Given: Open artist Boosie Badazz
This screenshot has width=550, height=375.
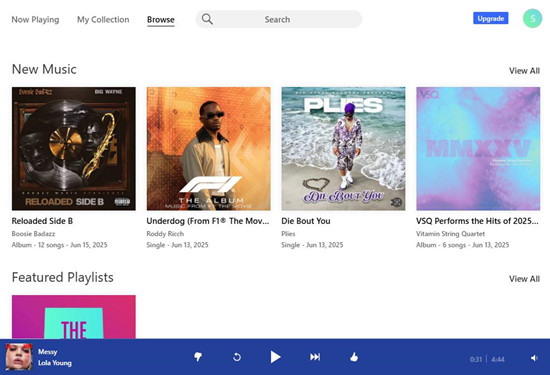Looking at the screenshot, I should coord(33,234).
